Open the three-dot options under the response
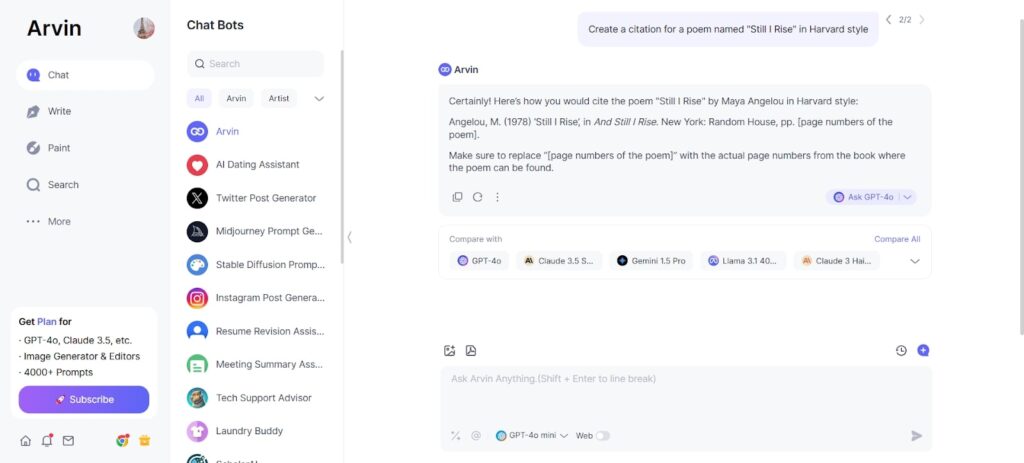This screenshot has height=463, width=1024. 497,197
